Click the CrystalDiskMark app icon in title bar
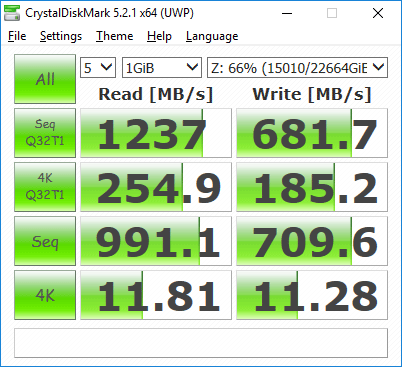Viewport: 402px width, 367px height. click(12, 13)
